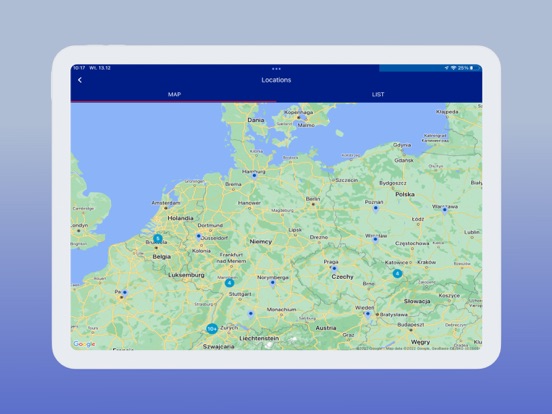Viewport: 552px width, 414px height.
Task: Click the Berlin label on map
Action: [x=313, y=199]
